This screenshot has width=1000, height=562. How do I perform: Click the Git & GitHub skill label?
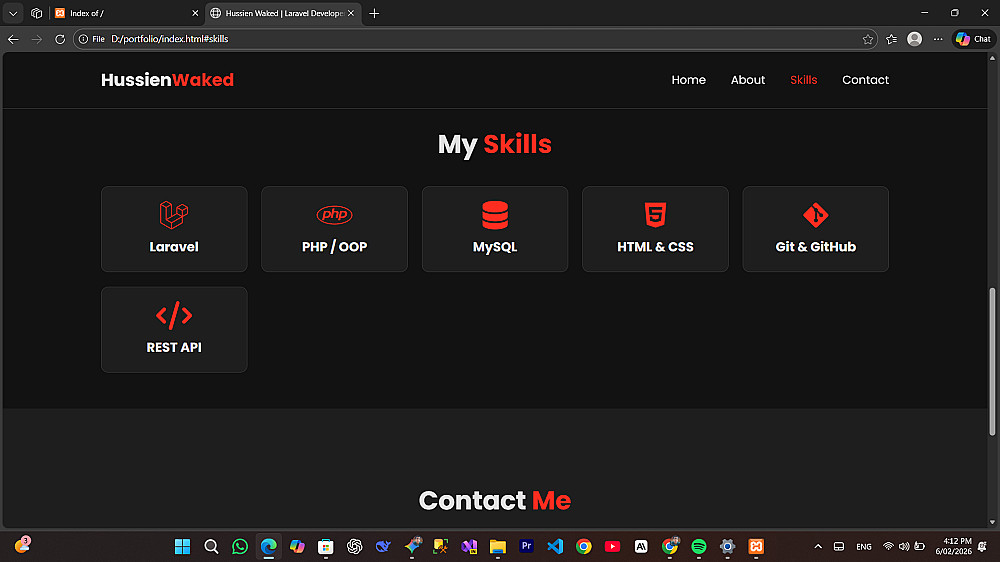pyautogui.click(x=816, y=247)
